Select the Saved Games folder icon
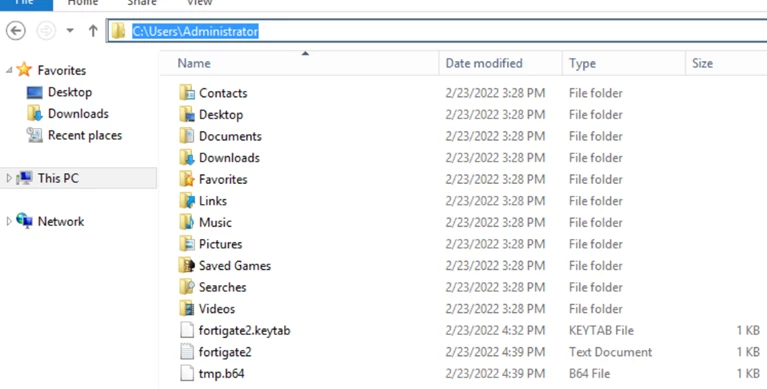Viewport: 767px width, 389px height. tap(187, 265)
